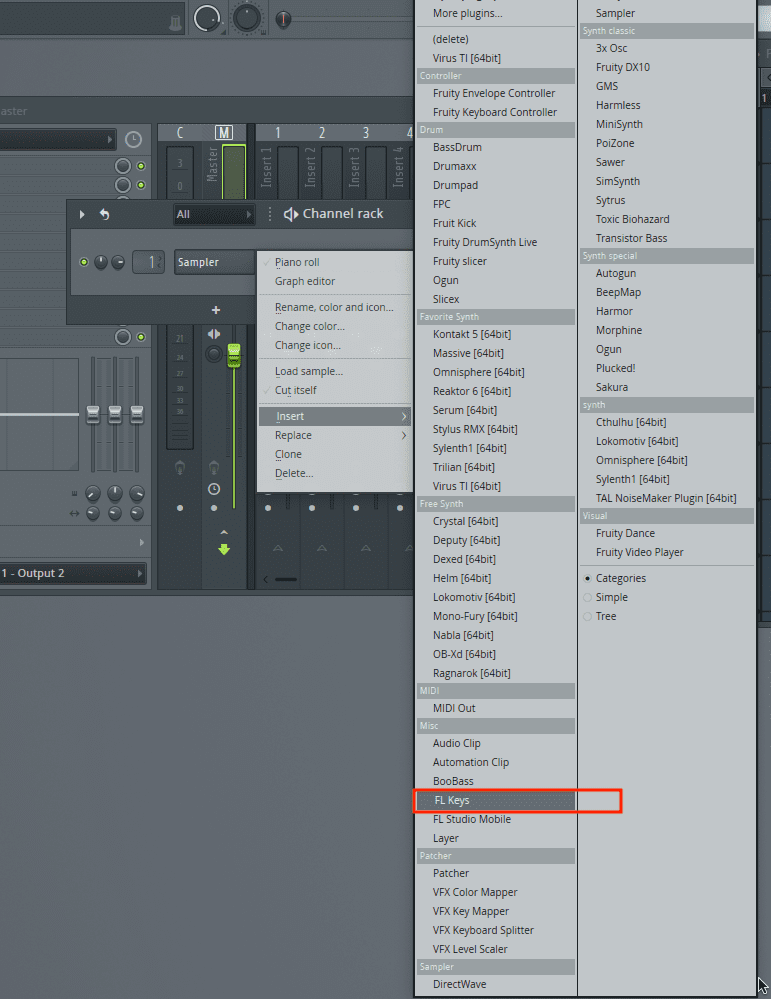This screenshot has height=999, width=771.
Task: Click the Master track panning knob
Action: coord(214,354)
